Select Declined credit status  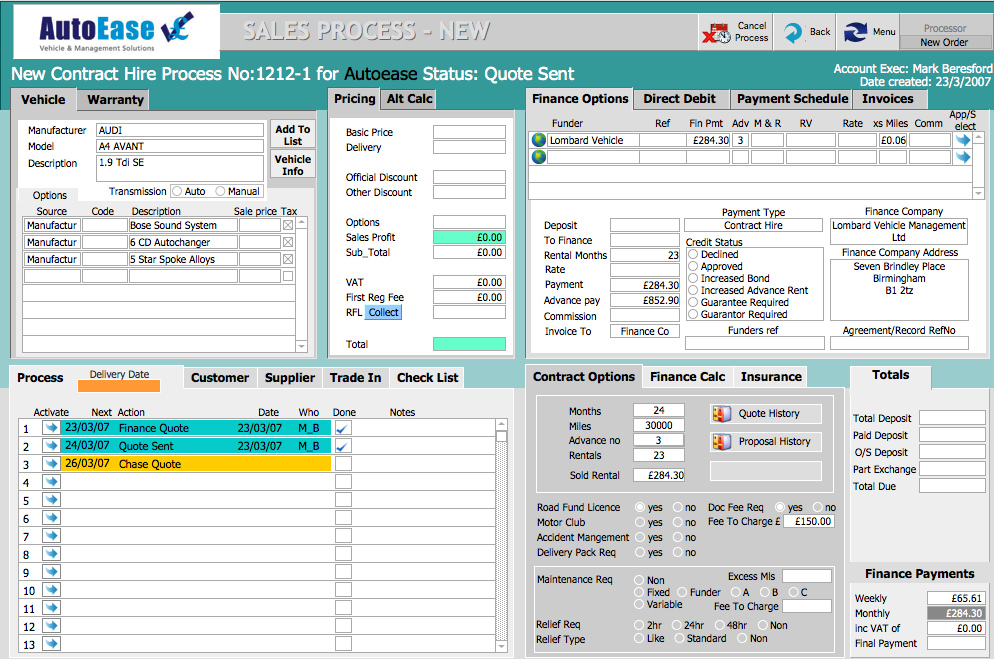(693, 254)
